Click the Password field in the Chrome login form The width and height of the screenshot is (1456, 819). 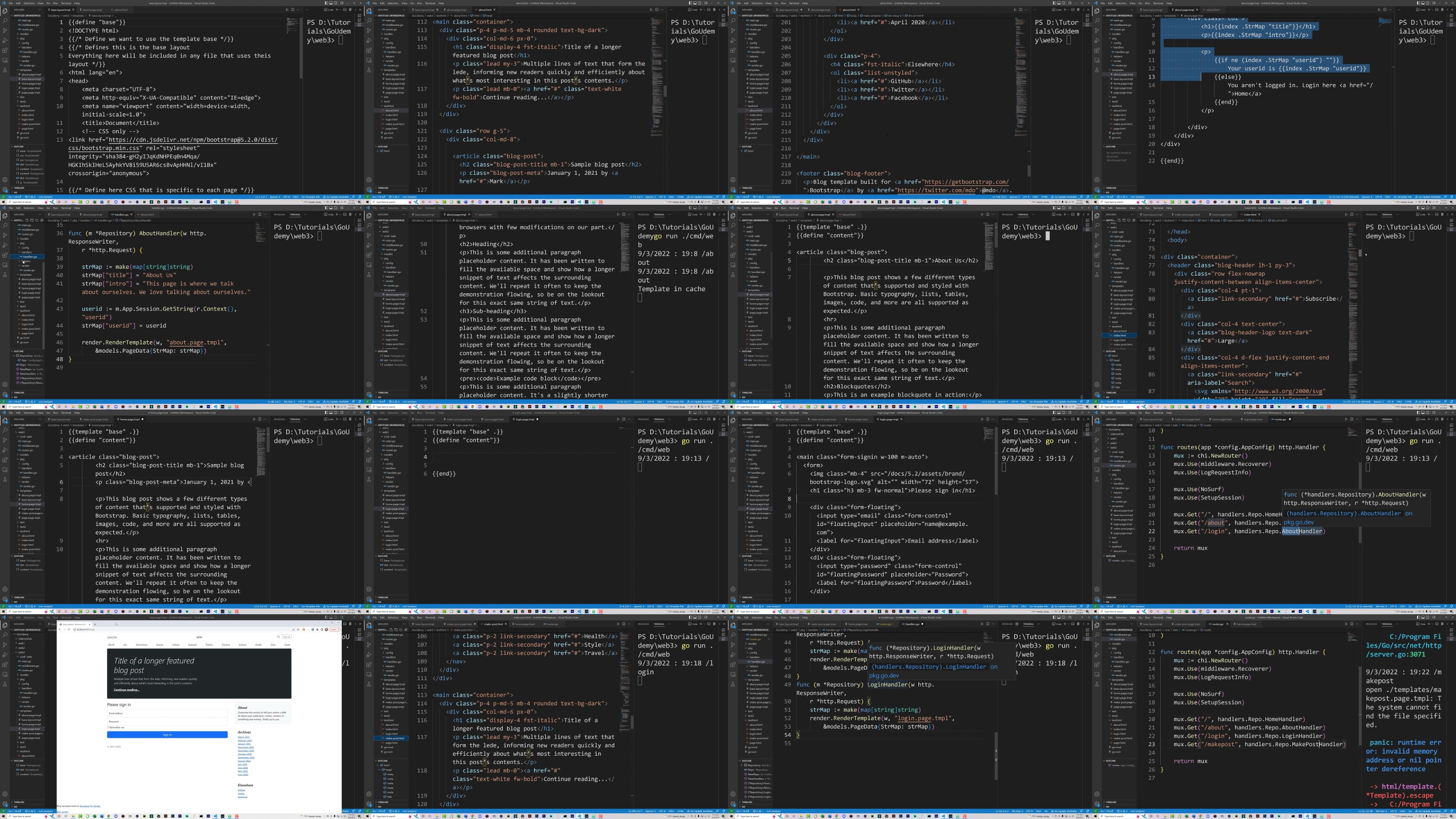click(167, 722)
